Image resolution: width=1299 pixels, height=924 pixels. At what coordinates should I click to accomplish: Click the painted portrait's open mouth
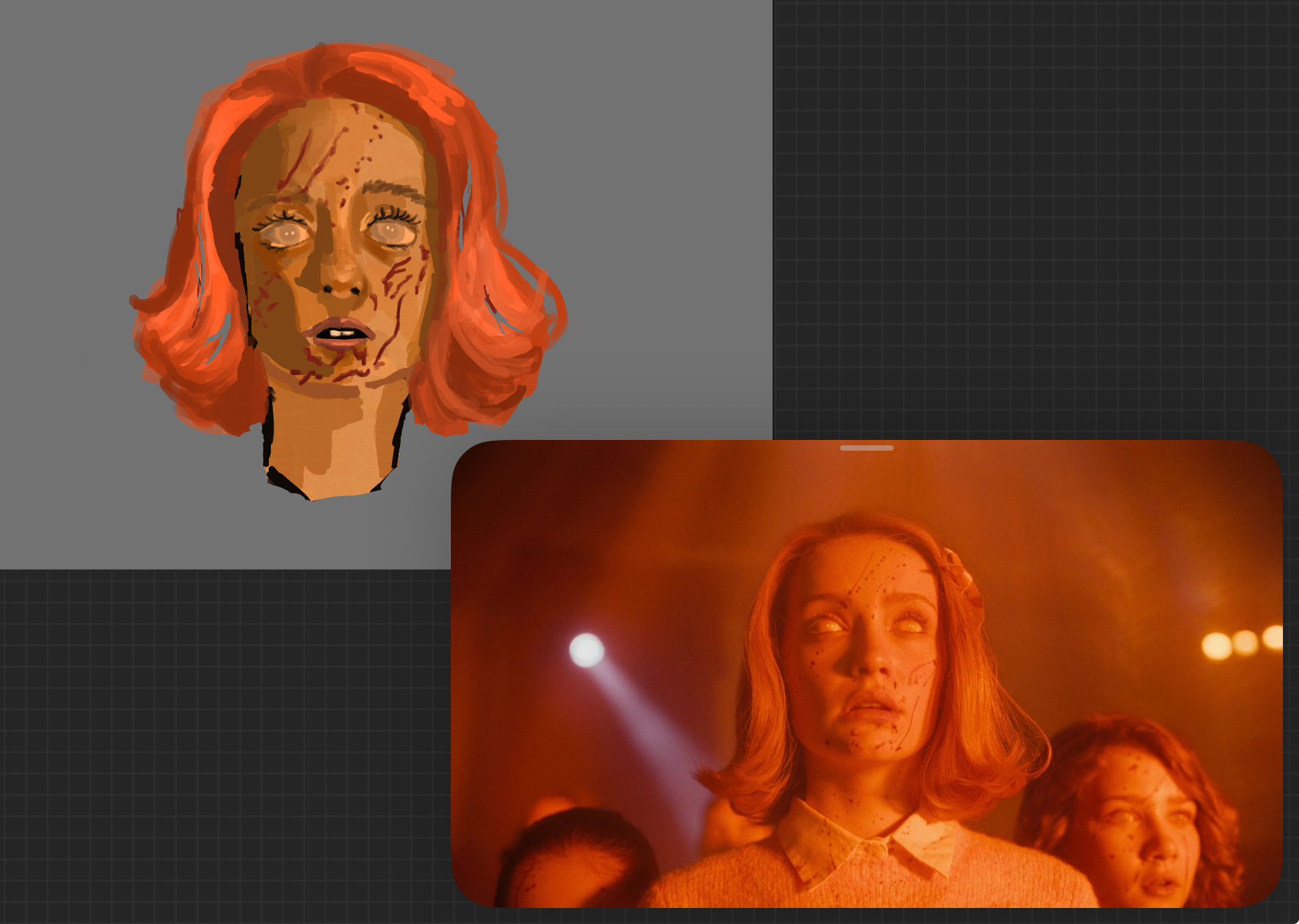point(340,332)
